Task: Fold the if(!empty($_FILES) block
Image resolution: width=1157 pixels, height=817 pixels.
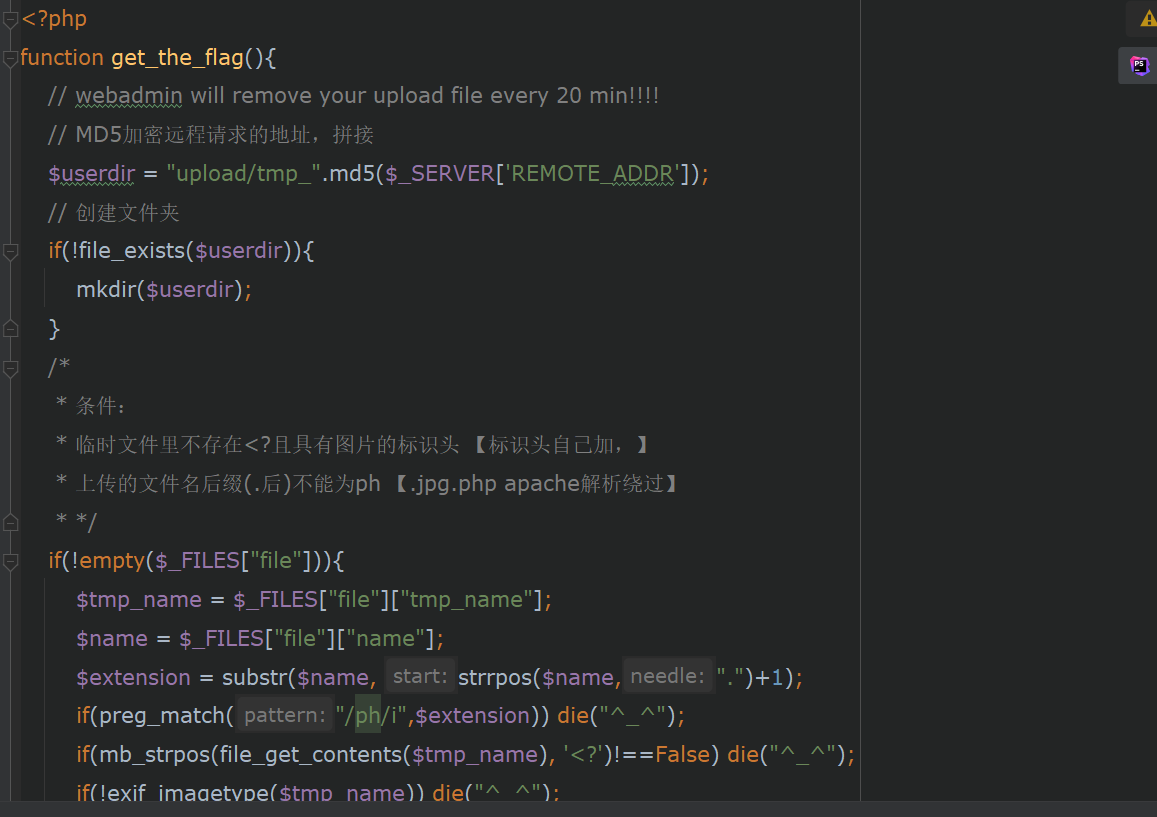Action: (10, 560)
